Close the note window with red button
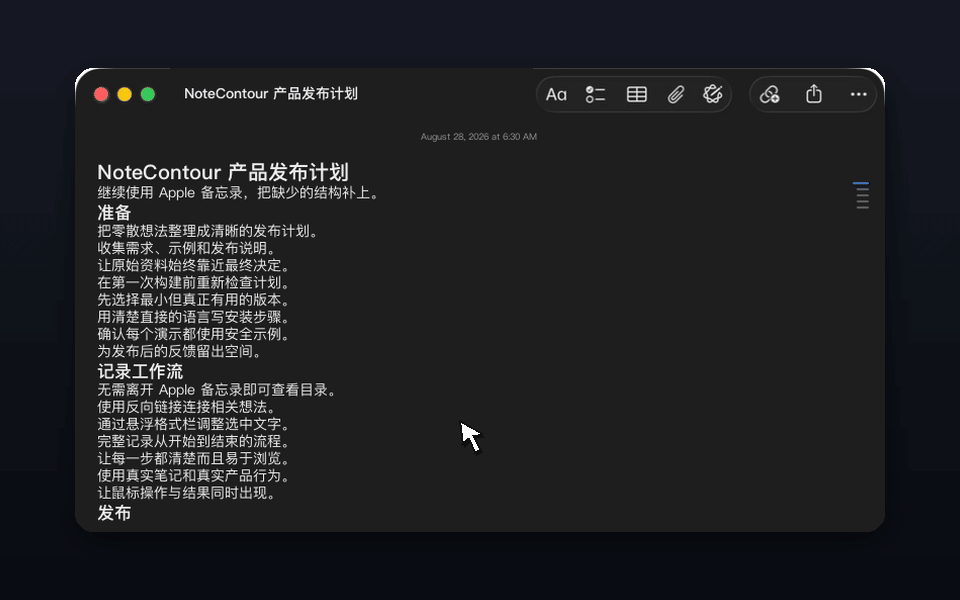Screen dimensions: 960x600 coord(101,94)
